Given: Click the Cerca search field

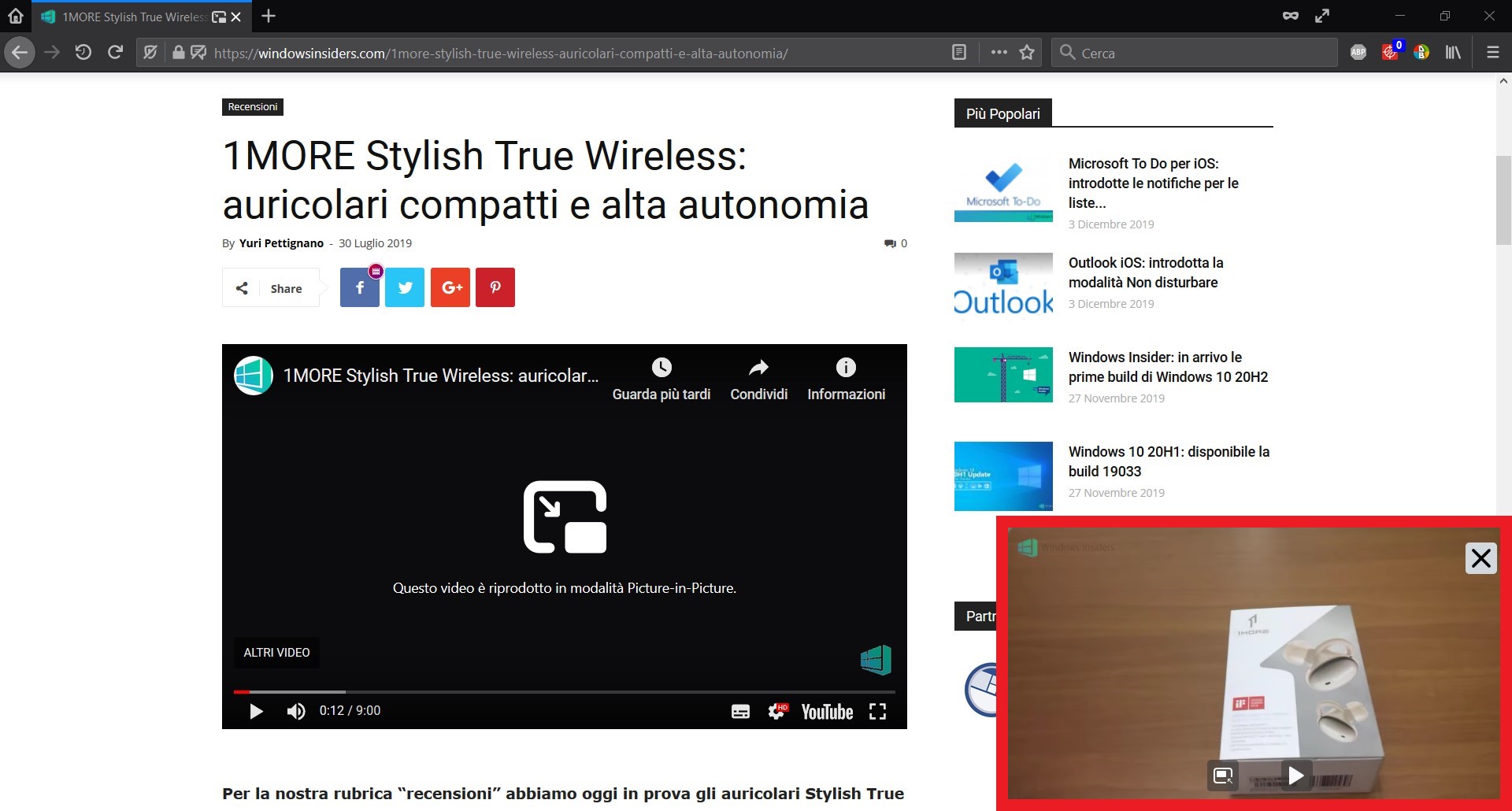Looking at the screenshot, I should click(1194, 53).
